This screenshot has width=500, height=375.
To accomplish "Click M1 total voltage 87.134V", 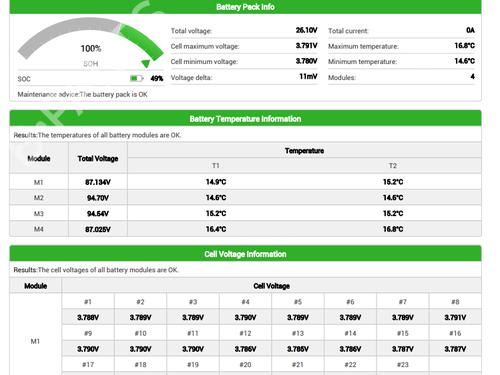I will [98, 182].
